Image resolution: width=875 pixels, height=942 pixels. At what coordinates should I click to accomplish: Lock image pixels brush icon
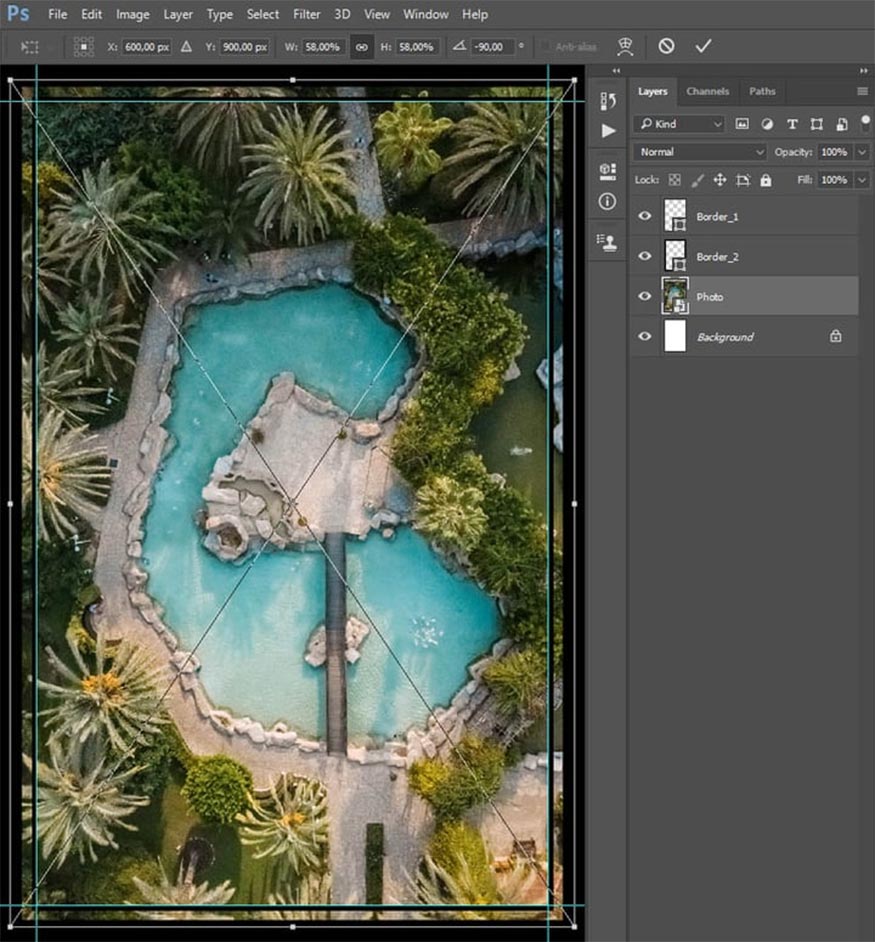coord(697,180)
